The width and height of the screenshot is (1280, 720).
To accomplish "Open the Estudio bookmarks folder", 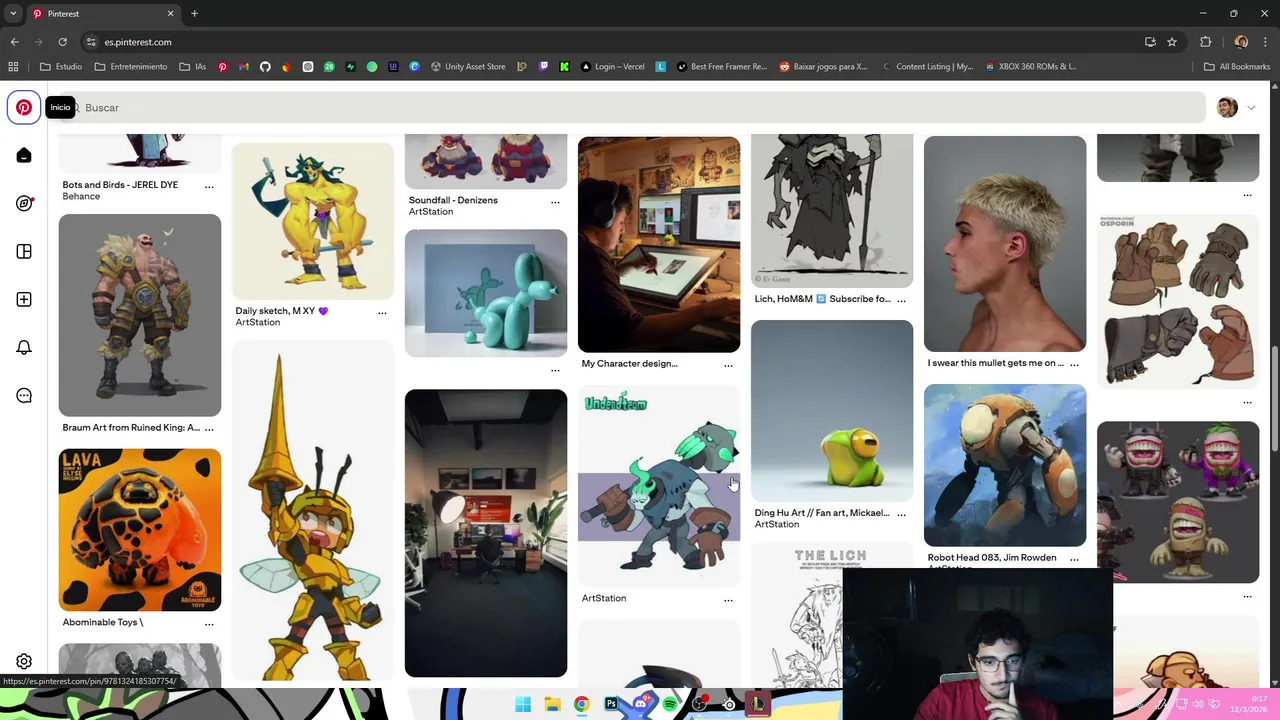I will pos(61,67).
